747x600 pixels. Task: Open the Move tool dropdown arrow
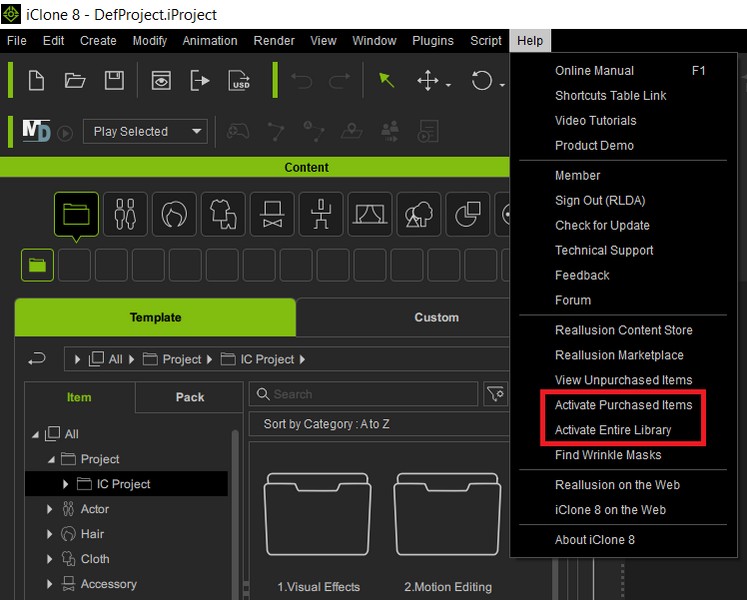[x=448, y=85]
